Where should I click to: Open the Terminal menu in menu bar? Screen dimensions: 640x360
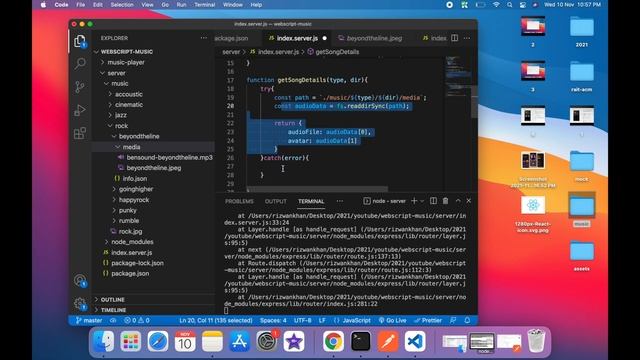[x=204, y=5]
